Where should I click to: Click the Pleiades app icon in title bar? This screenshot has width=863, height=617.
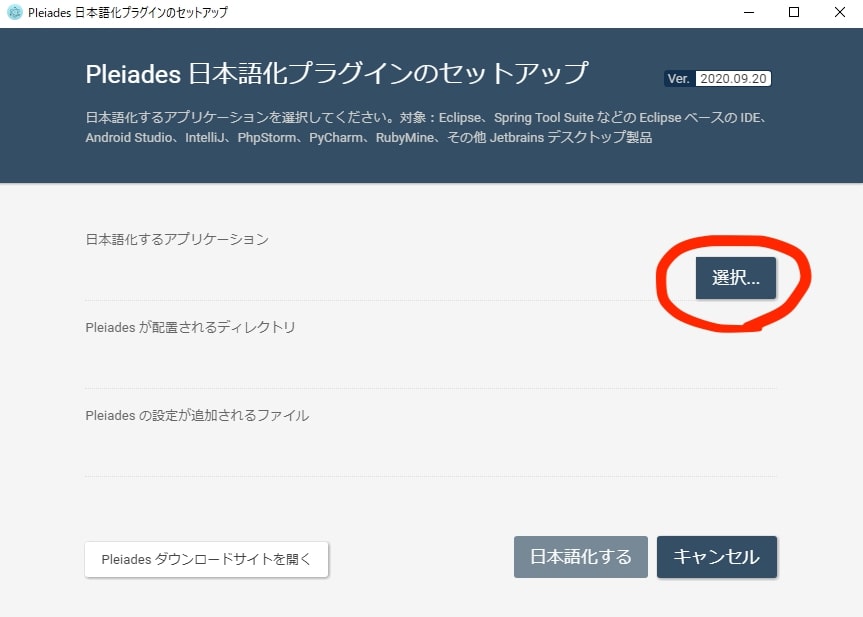(14, 12)
